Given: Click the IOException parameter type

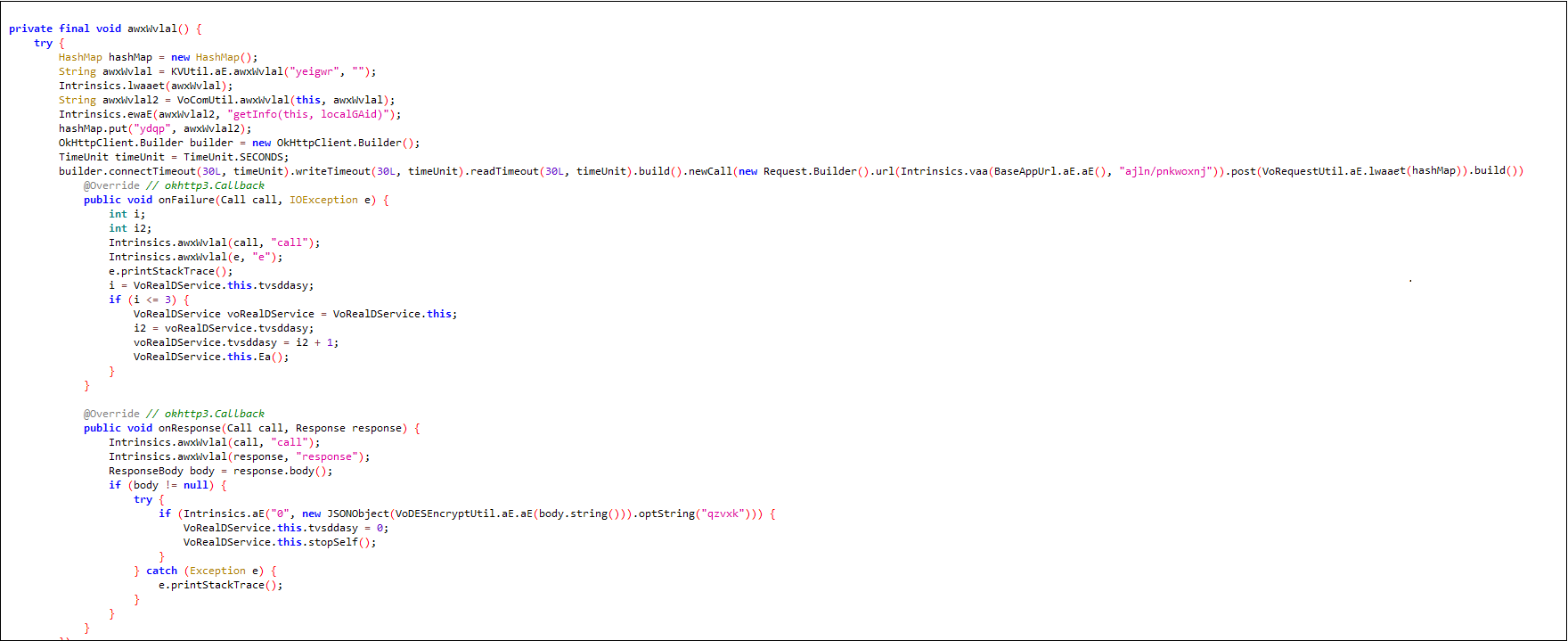Looking at the screenshot, I should click(323, 200).
